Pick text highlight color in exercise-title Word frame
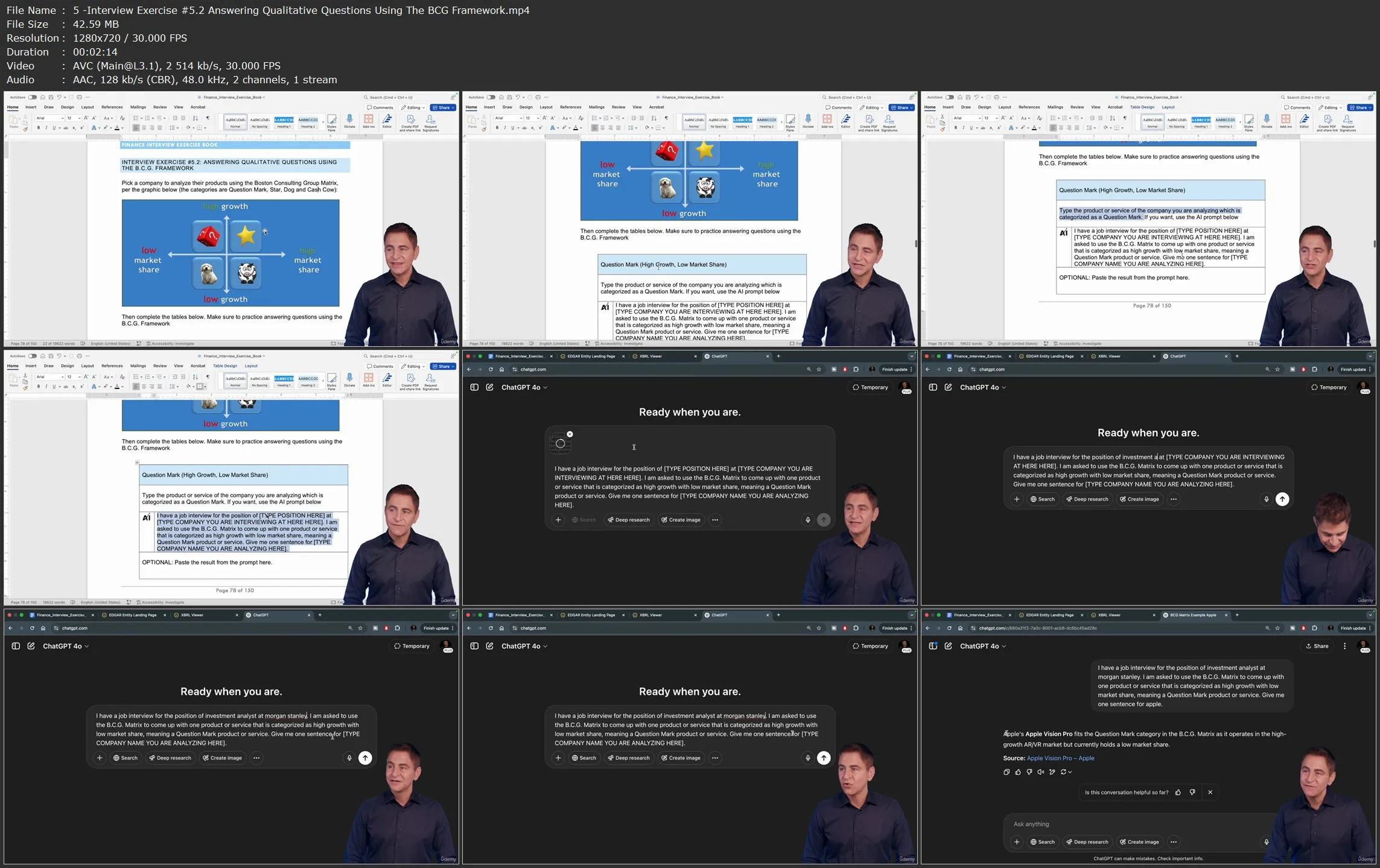 click(106, 128)
